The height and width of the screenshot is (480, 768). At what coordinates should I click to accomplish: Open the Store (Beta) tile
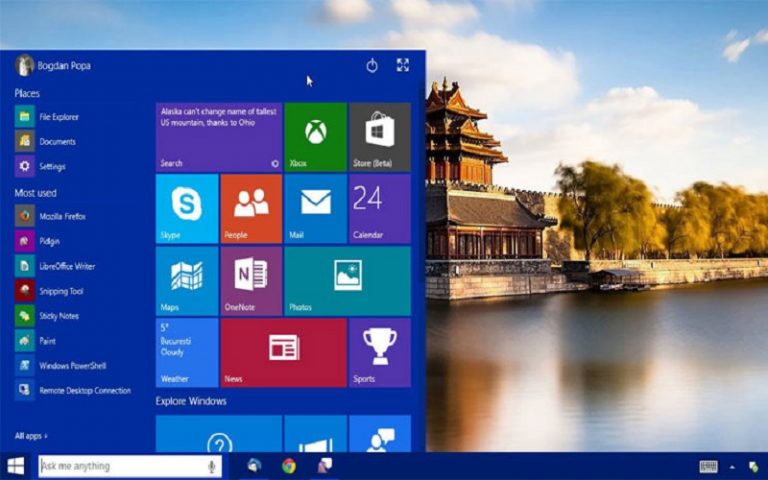coord(380,137)
